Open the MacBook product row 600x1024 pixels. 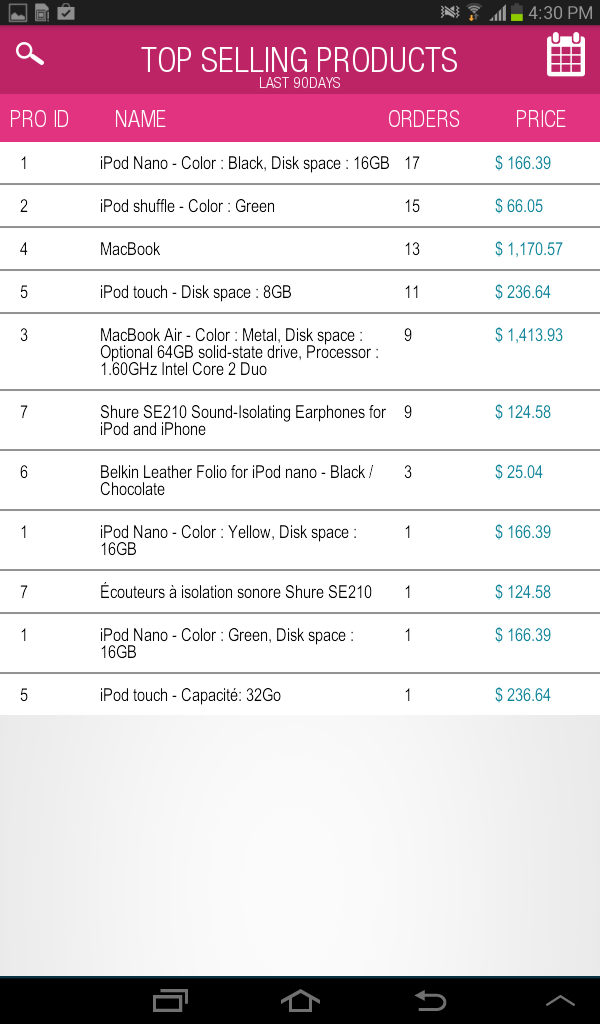[300, 249]
